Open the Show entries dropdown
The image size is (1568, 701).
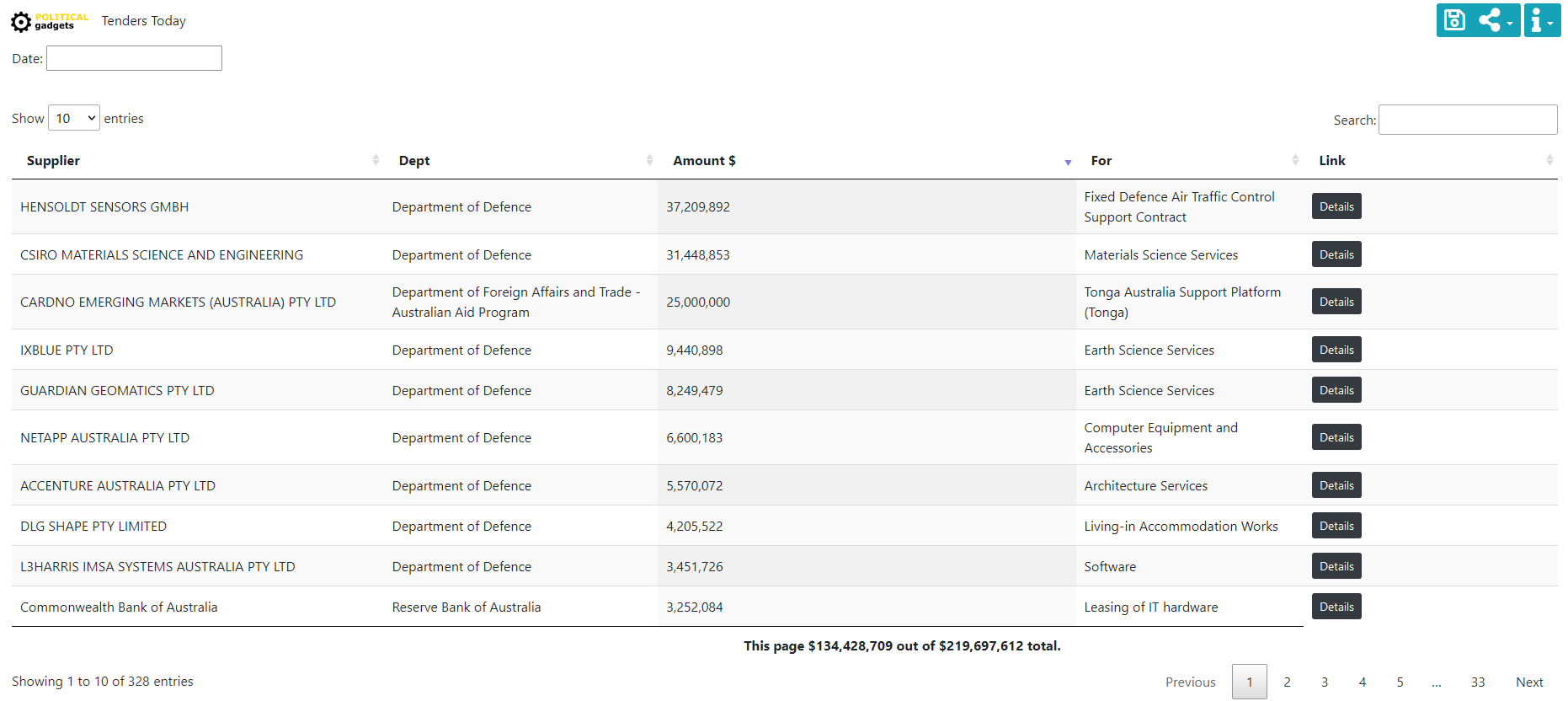click(74, 118)
